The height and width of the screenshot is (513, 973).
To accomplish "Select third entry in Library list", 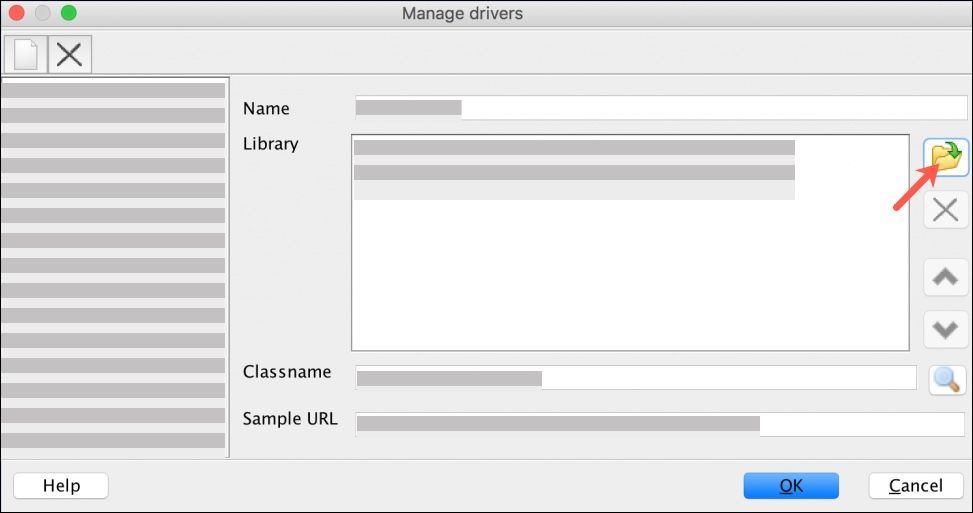I will tap(574, 191).
